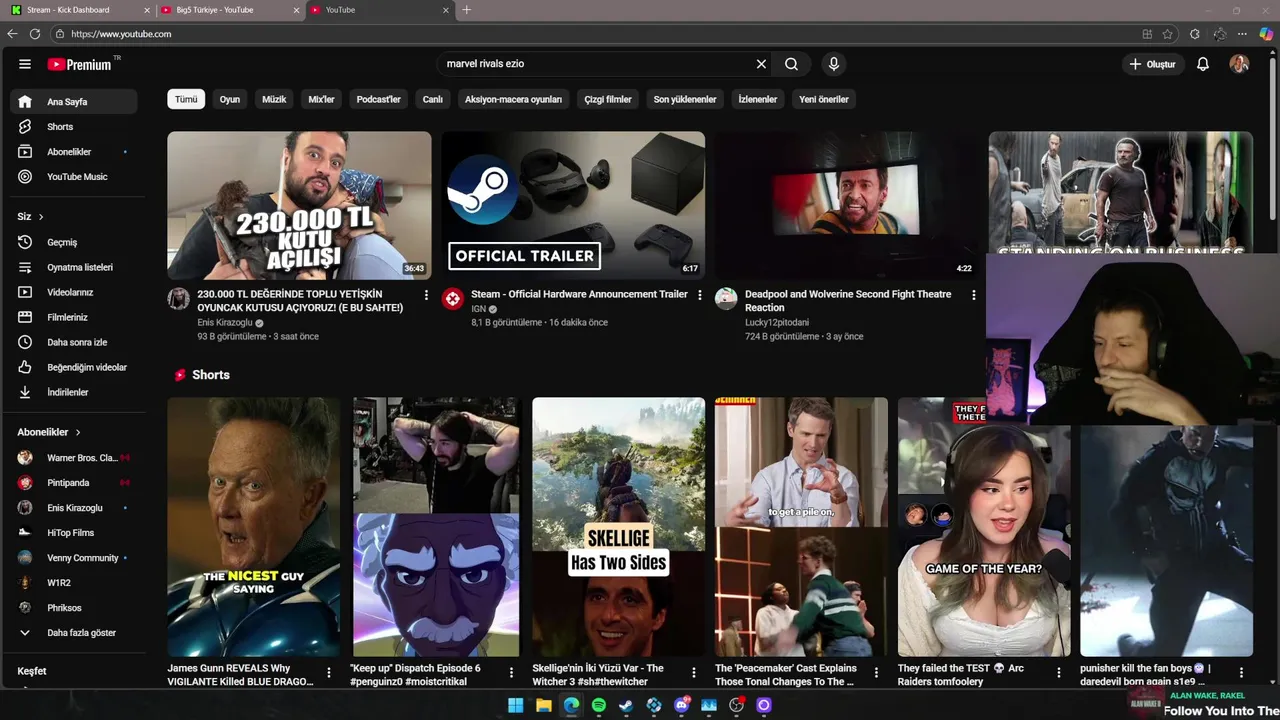
Task: Open Daha sonra izle in the sidebar
Action: [74, 342]
